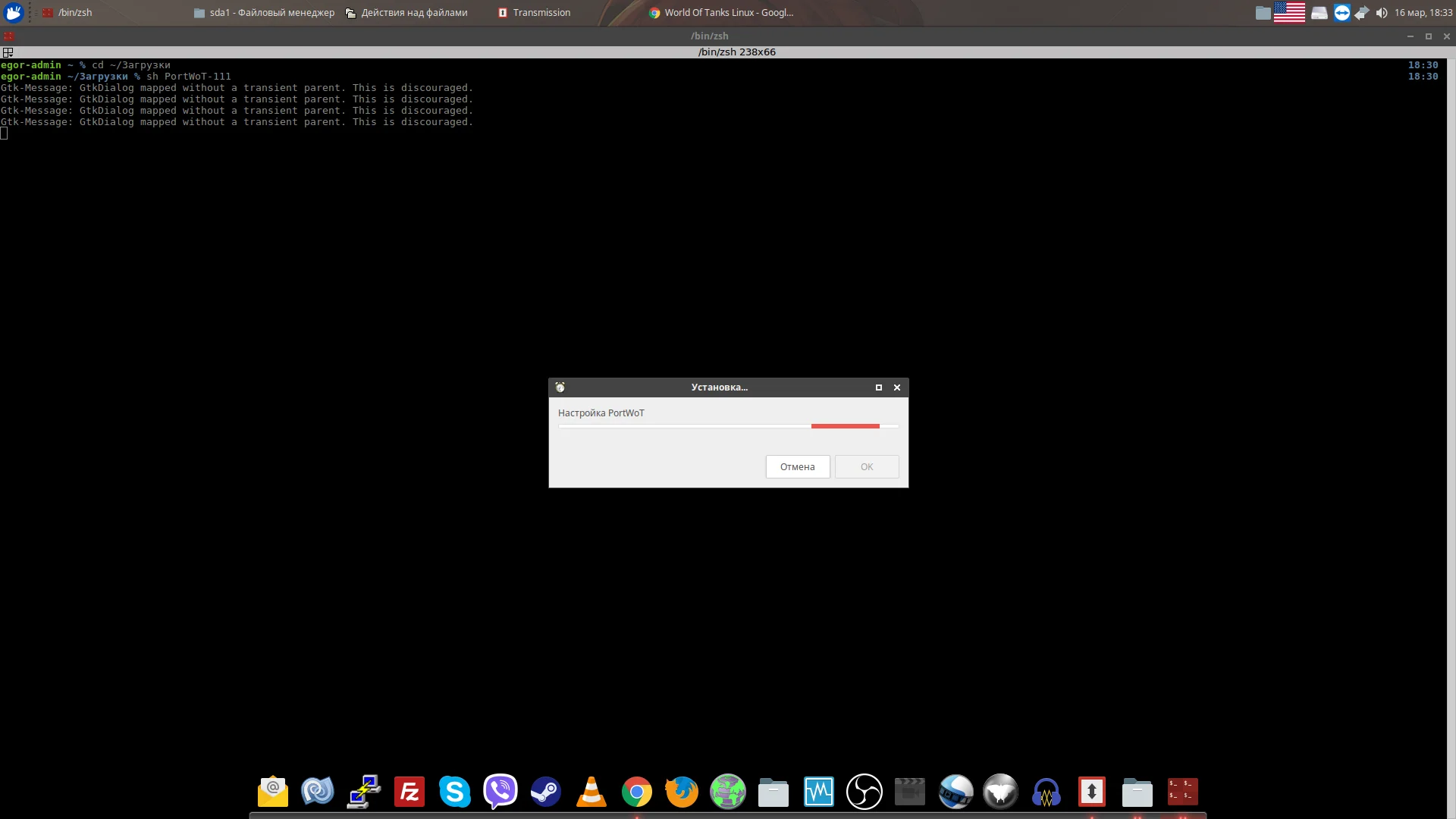Click the Отмена button in install dialog

(x=797, y=466)
